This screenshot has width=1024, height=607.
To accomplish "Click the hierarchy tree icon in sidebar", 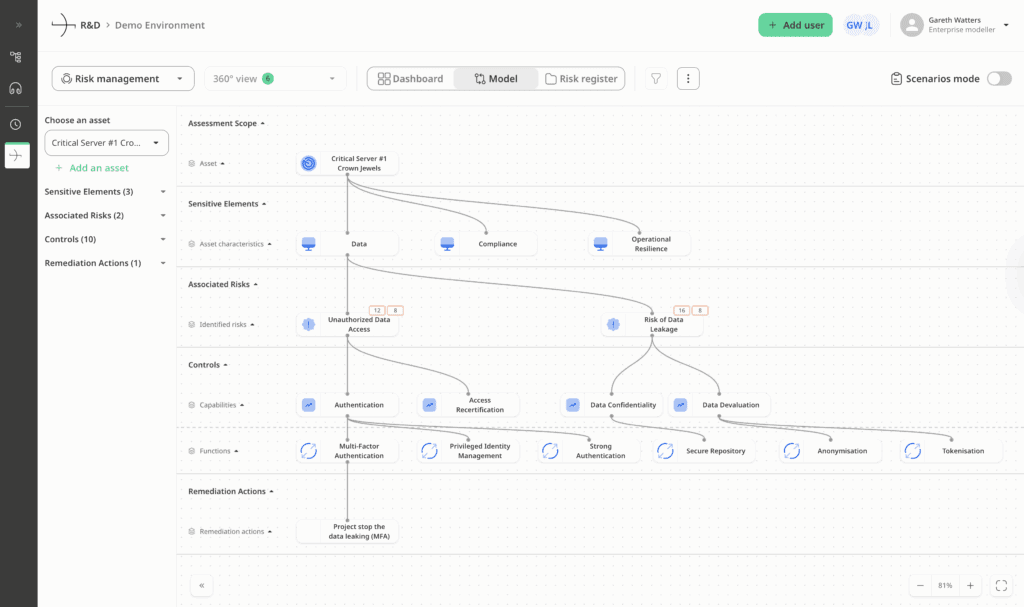I will coord(16,57).
